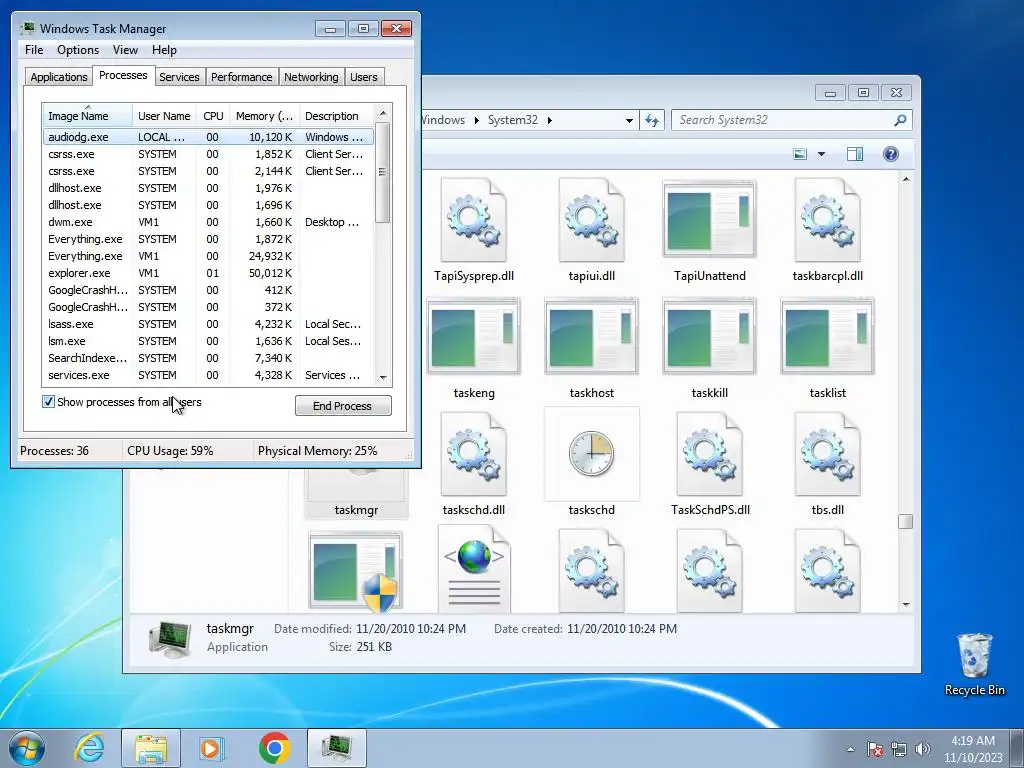Click the search magnifier icon in Explorer

900,120
